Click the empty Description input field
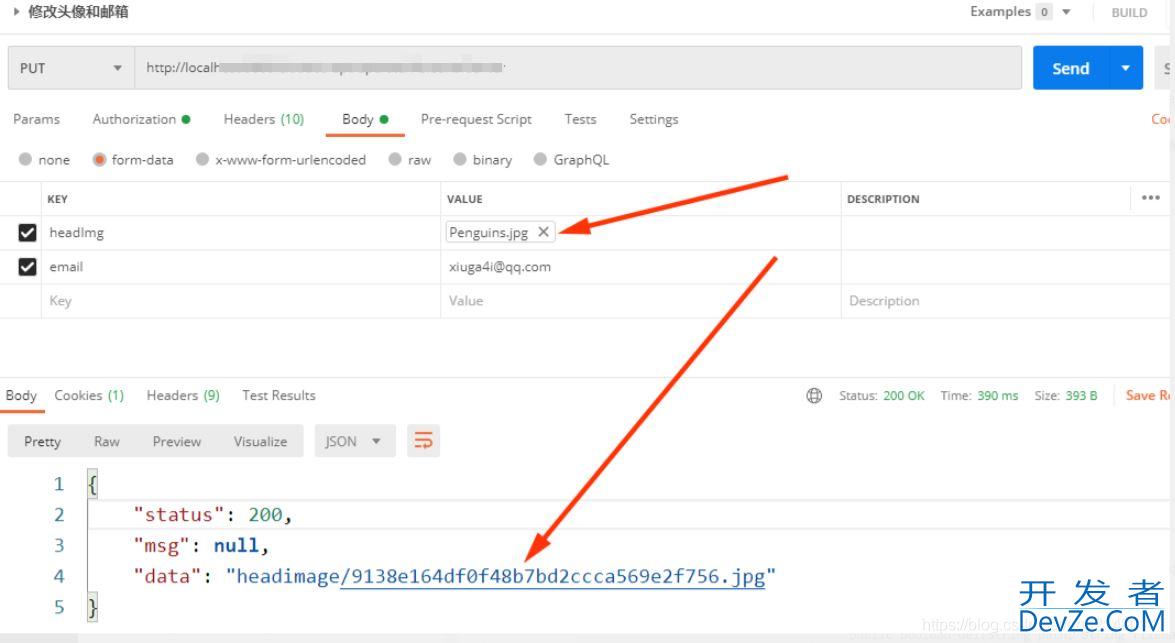Viewport: 1175px width, 643px height. [1004, 301]
